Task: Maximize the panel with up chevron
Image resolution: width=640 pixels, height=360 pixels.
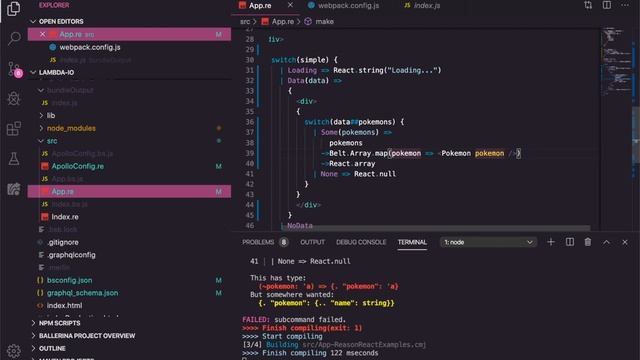Action: pos(607,242)
